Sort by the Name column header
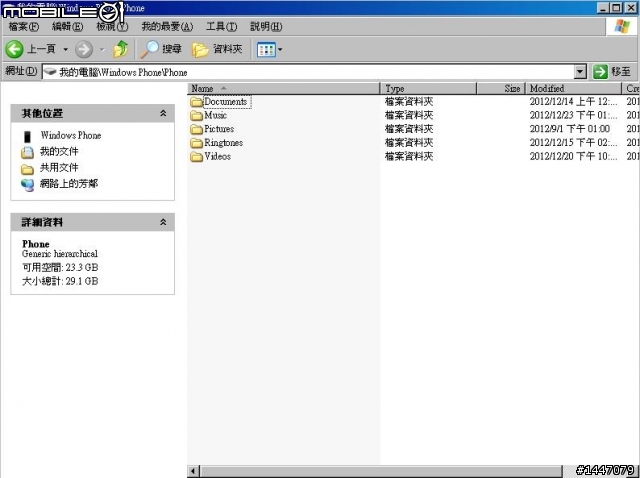Viewport: 640px width, 478px height. (284, 89)
